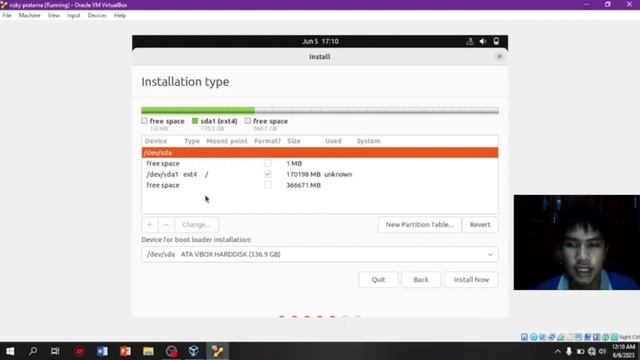Click the Type column header
Image resolution: width=640 pixels, height=360 pixels.
pyautogui.click(x=192, y=141)
